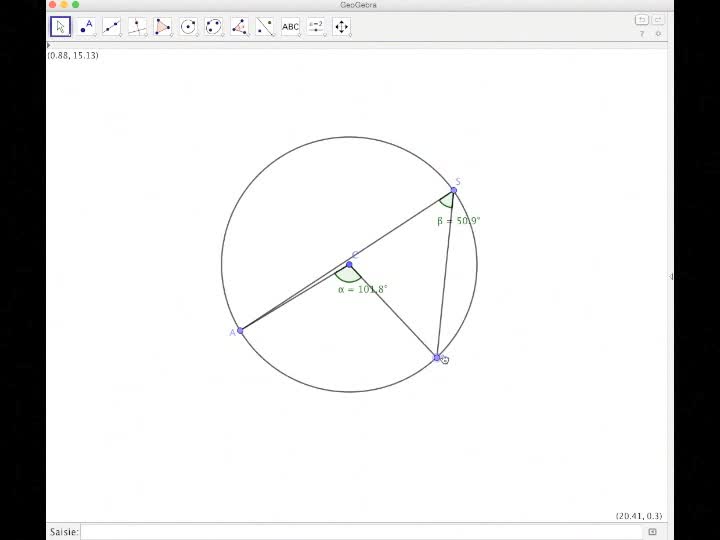Choose the Ellipse conic tool

213,26
